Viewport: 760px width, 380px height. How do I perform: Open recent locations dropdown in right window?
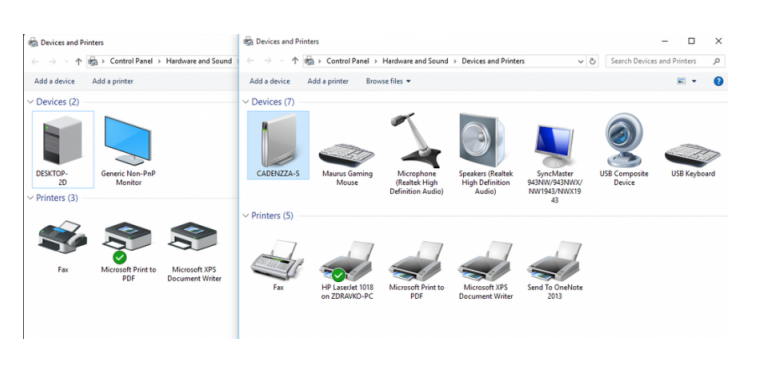click(282, 61)
